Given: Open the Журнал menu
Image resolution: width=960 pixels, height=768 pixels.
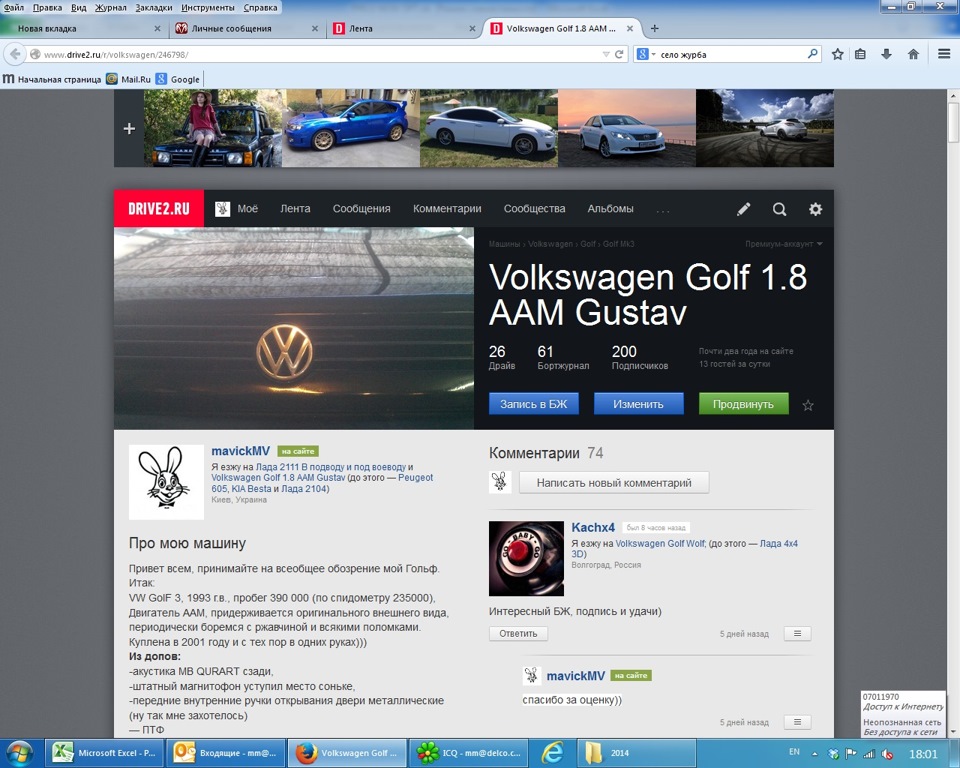Looking at the screenshot, I should (110, 7).
